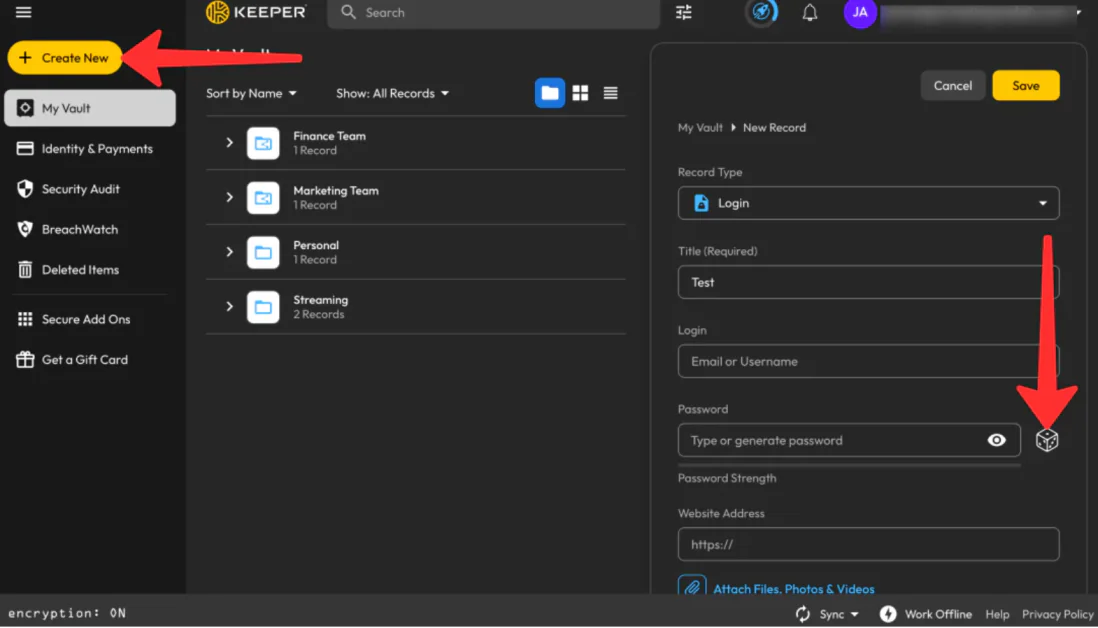Click the Marketing Team shared folder icon
Viewport: 1098px width, 628px height.
tap(263, 198)
